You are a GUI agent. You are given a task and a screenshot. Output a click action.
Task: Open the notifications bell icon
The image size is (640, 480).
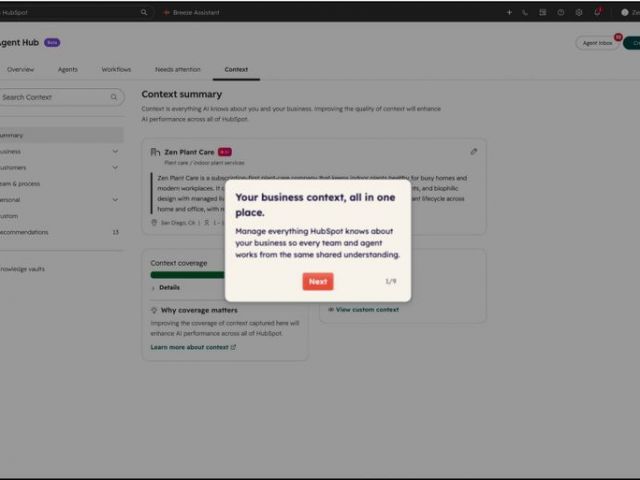(x=597, y=12)
